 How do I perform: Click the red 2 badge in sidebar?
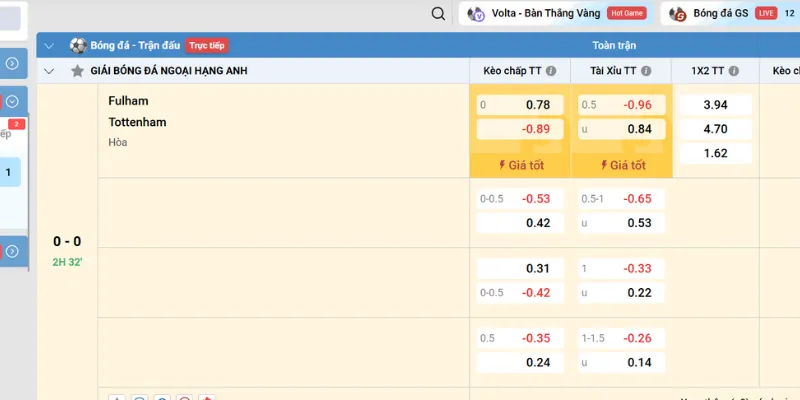coord(16,124)
